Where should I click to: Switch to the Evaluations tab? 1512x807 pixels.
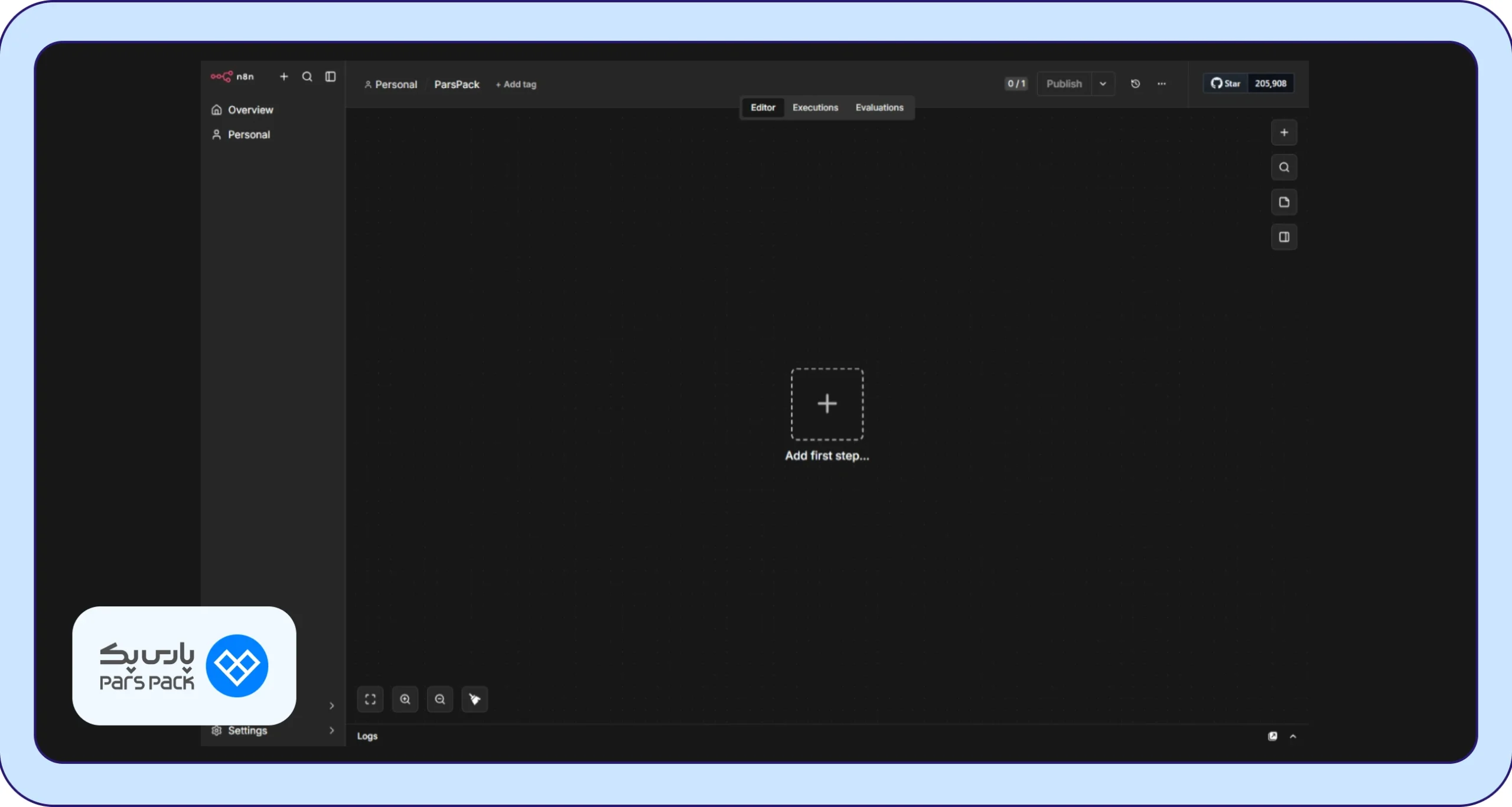(x=879, y=107)
